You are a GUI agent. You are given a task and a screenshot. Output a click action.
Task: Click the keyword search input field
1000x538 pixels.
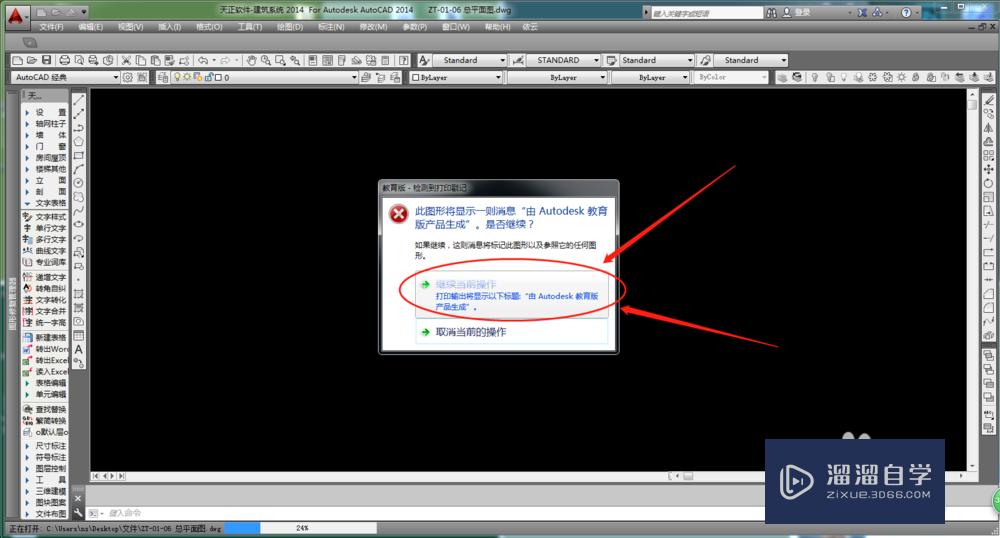[707, 13]
